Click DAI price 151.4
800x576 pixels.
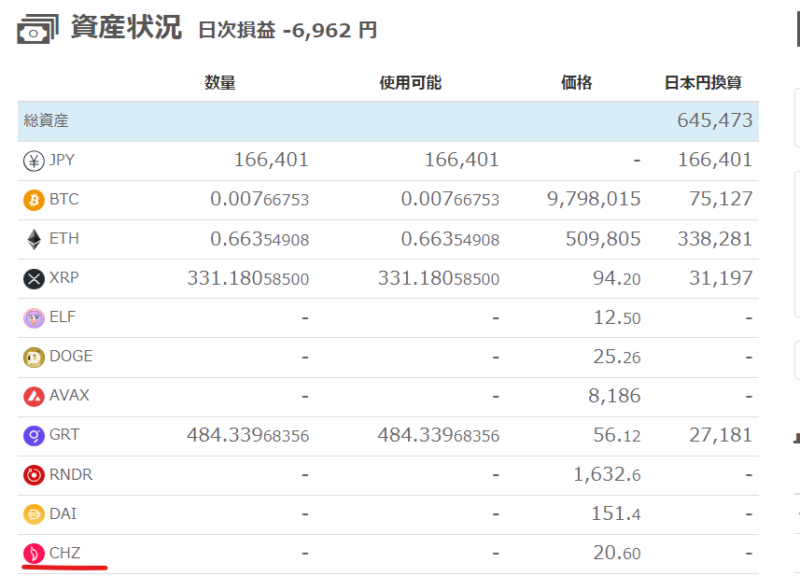coord(616,513)
